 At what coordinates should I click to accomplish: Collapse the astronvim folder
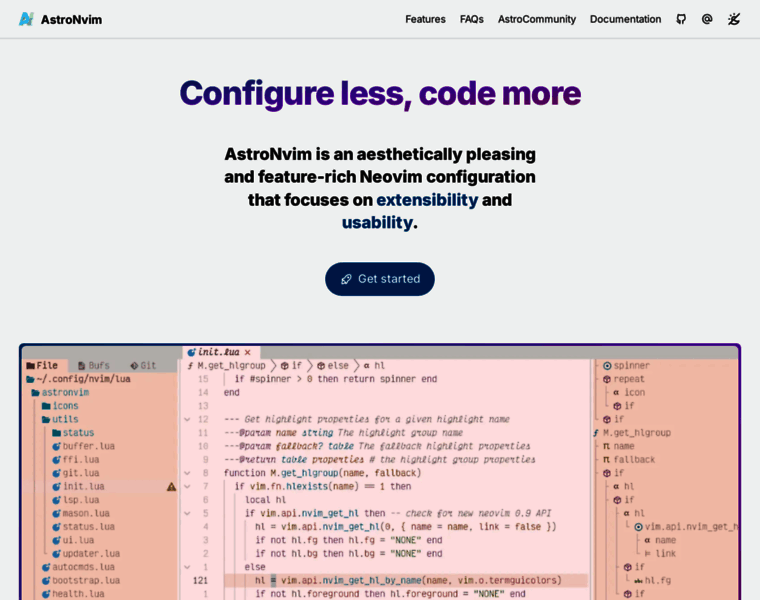point(60,393)
